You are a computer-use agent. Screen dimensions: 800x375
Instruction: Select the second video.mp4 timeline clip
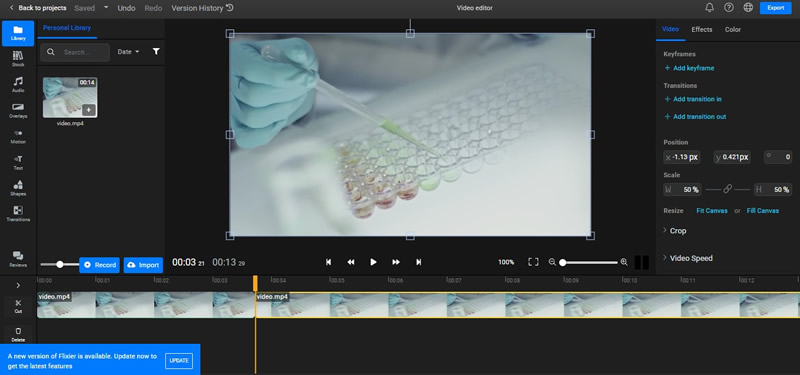(528, 305)
